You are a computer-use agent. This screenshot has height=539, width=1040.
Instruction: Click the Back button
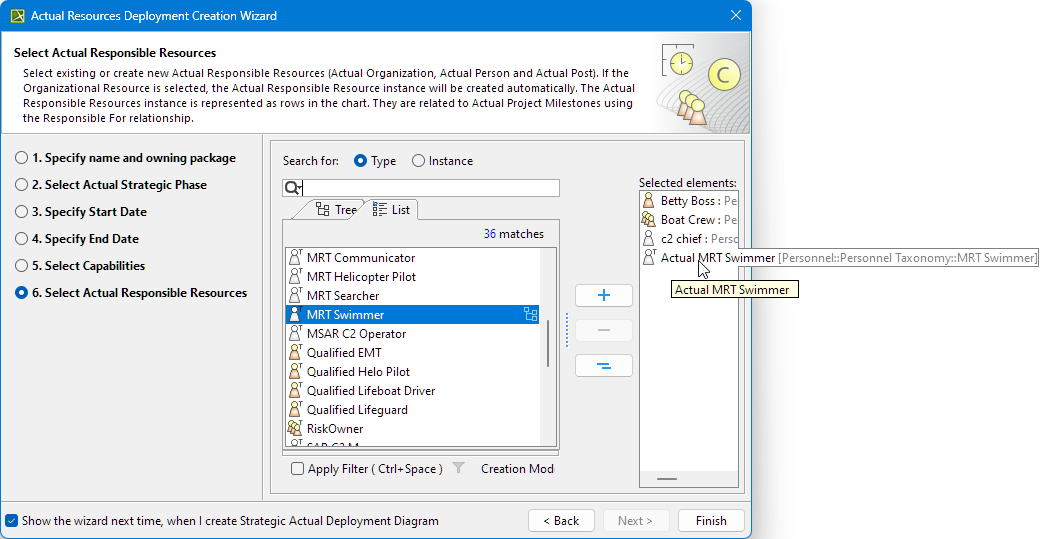pyautogui.click(x=560, y=521)
